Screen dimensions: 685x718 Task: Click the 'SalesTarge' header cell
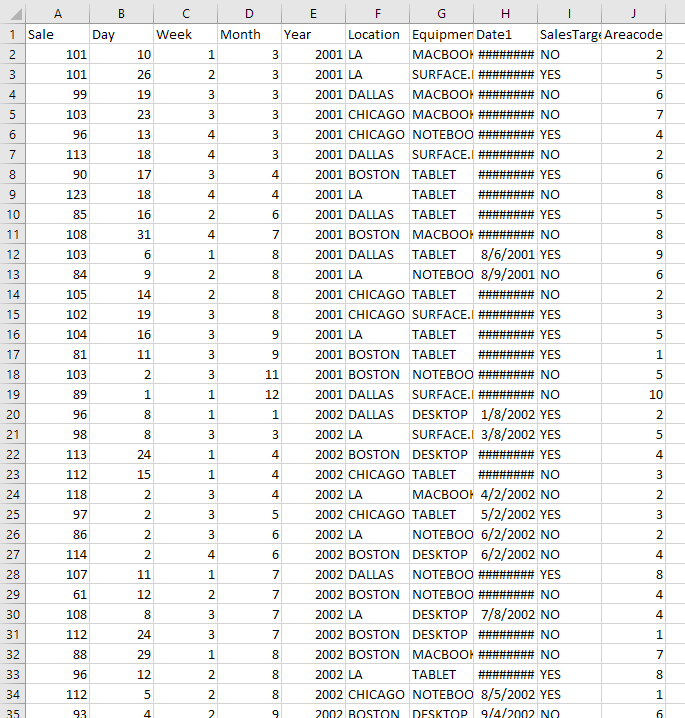pos(569,34)
